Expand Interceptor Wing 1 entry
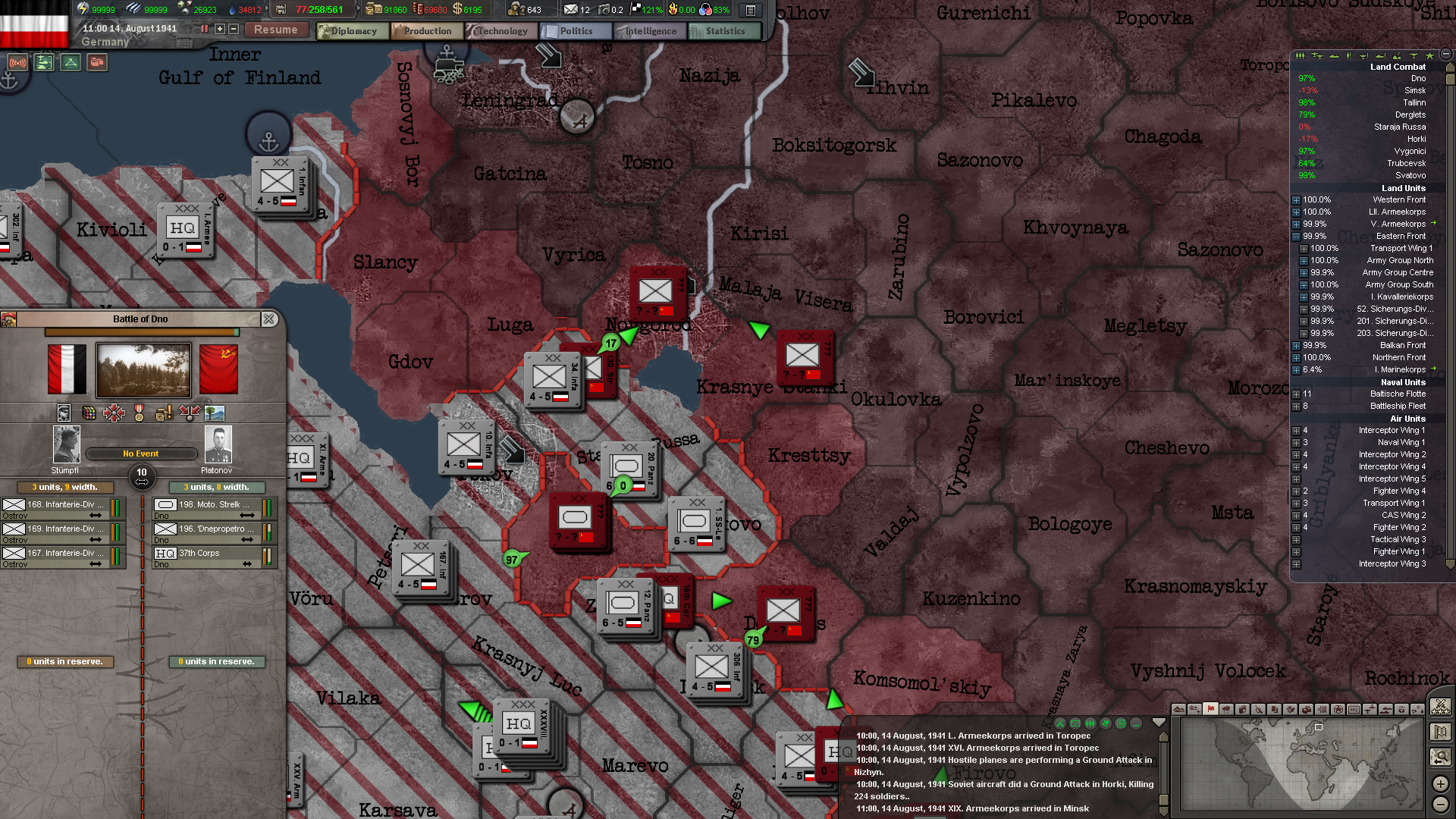 [1296, 431]
